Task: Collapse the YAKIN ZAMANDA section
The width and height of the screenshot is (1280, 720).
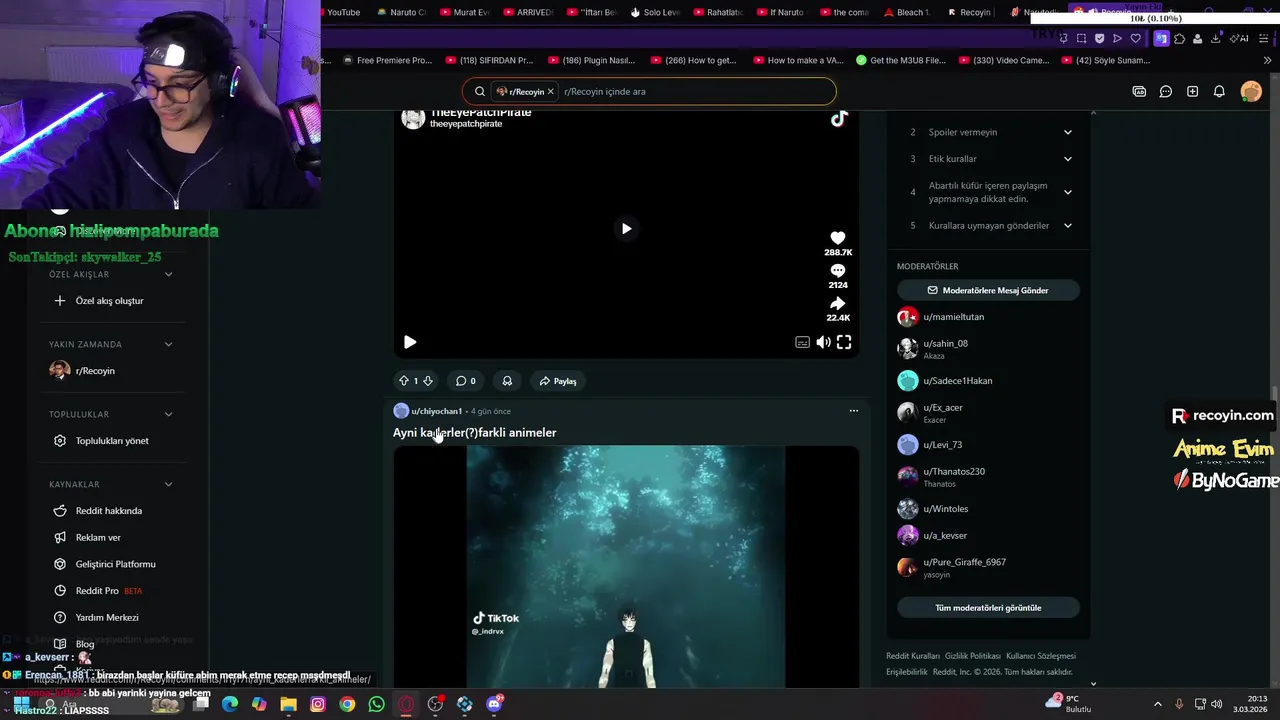Action: click(x=168, y=344)
